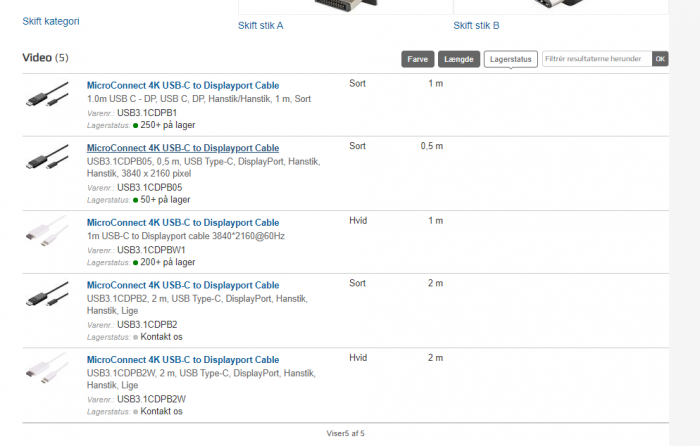Viewport: 700px width, 446px height.
Task: Click Kontakt os for USB3.1CDPB2
Action: click(162, 337)
